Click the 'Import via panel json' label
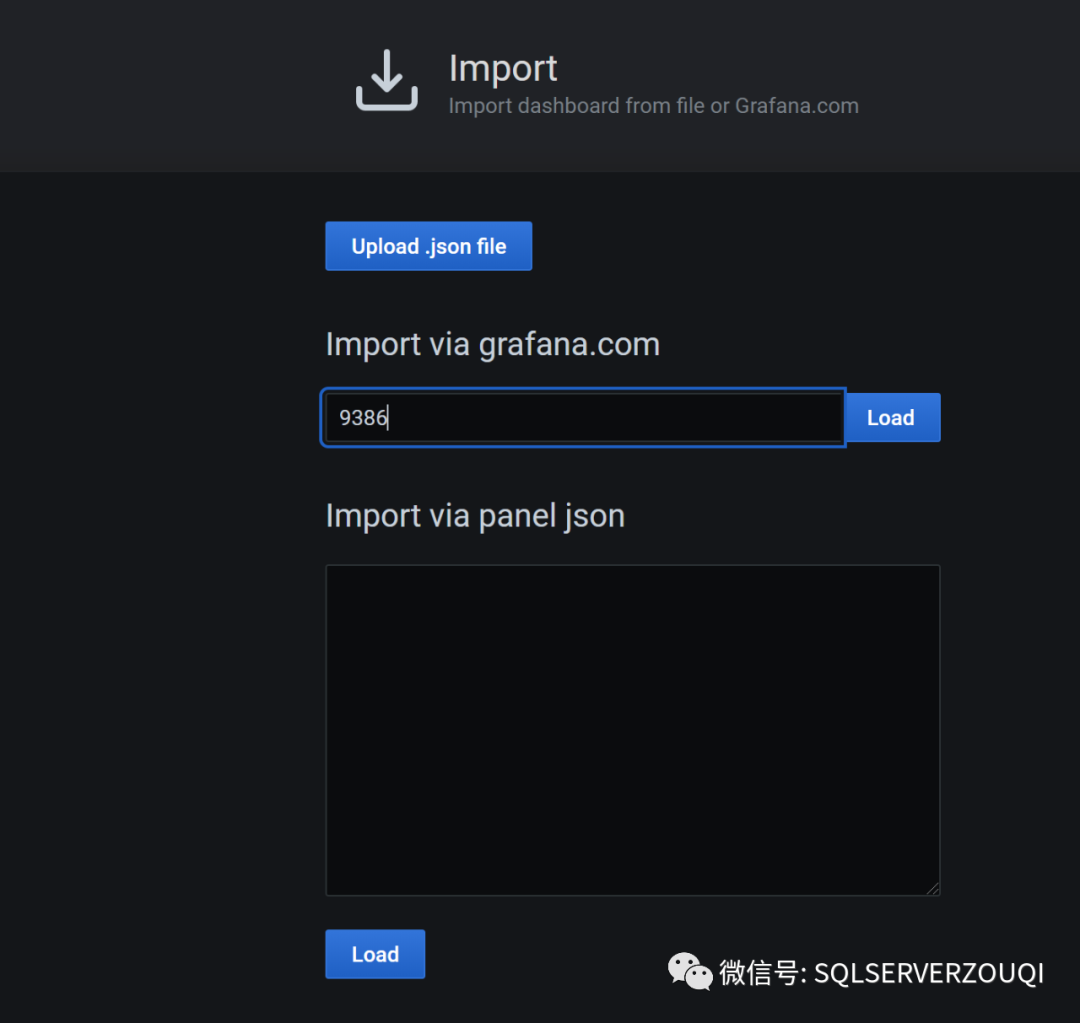 [475, 516]
